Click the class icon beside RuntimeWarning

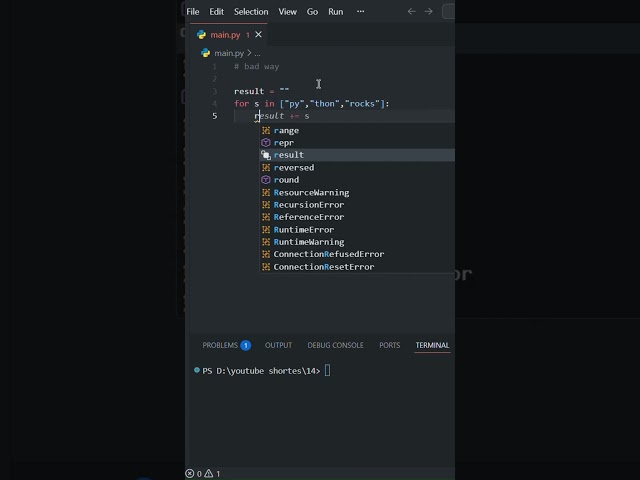click(266, 242)
